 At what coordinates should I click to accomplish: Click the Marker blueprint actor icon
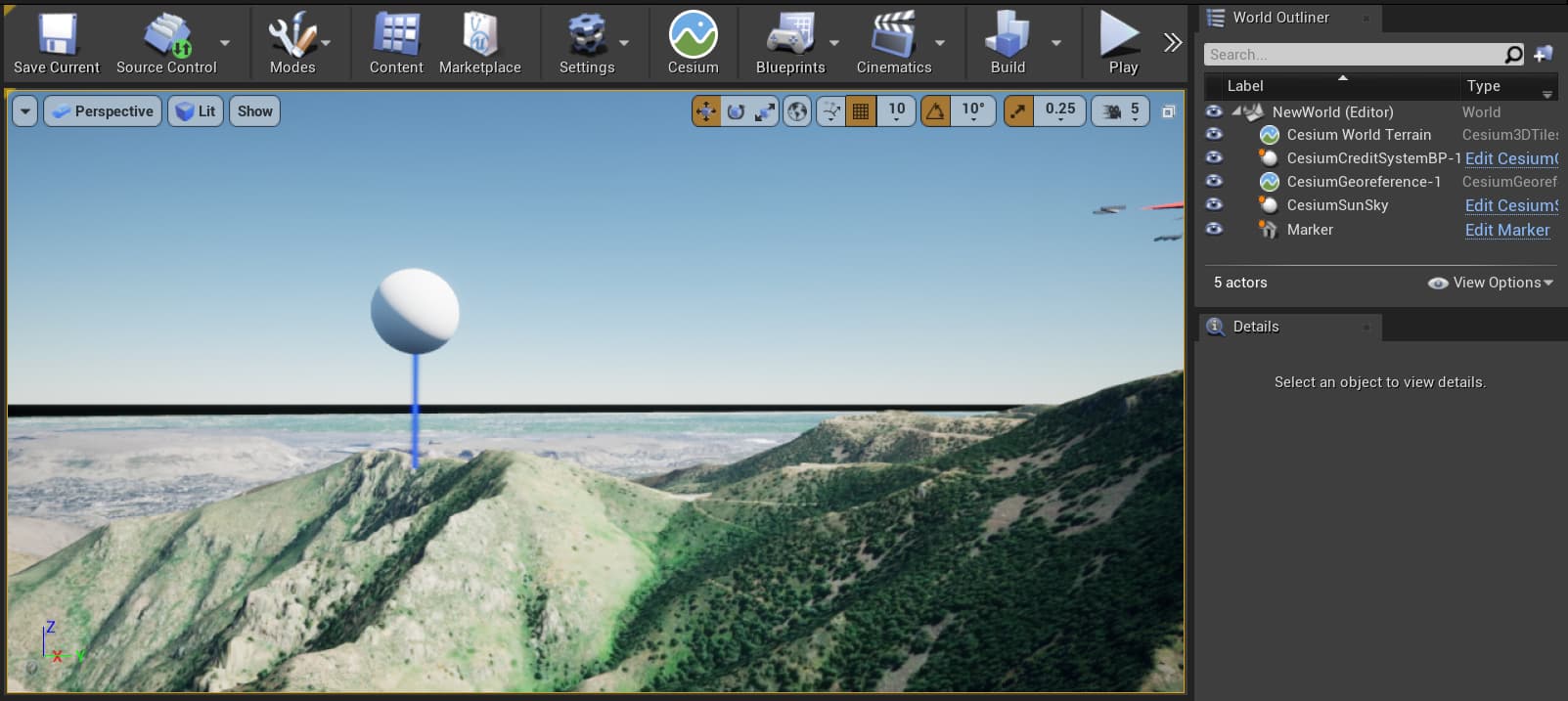[x=1269, y=230]
